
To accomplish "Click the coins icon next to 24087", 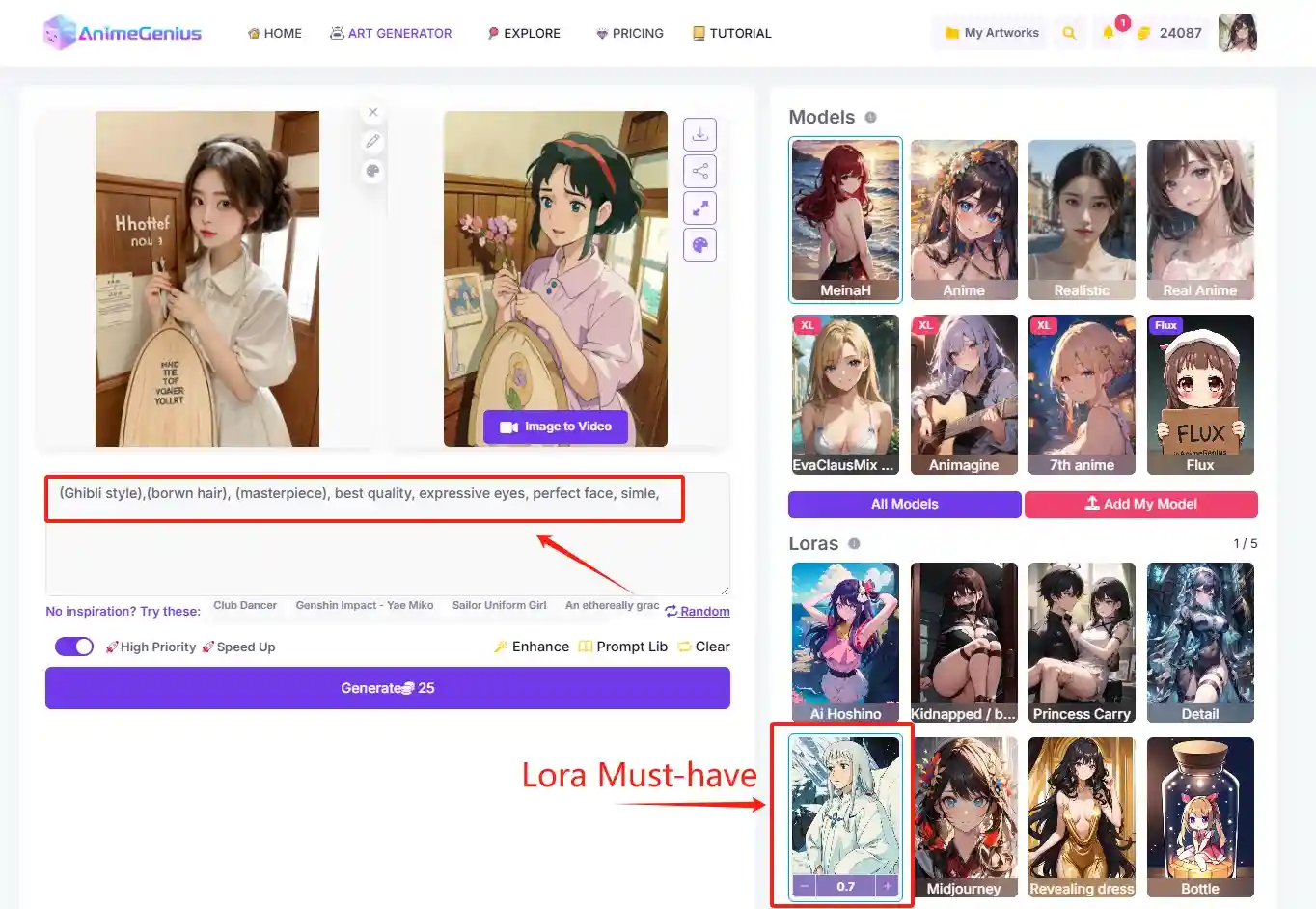I will pos(1144,32).
